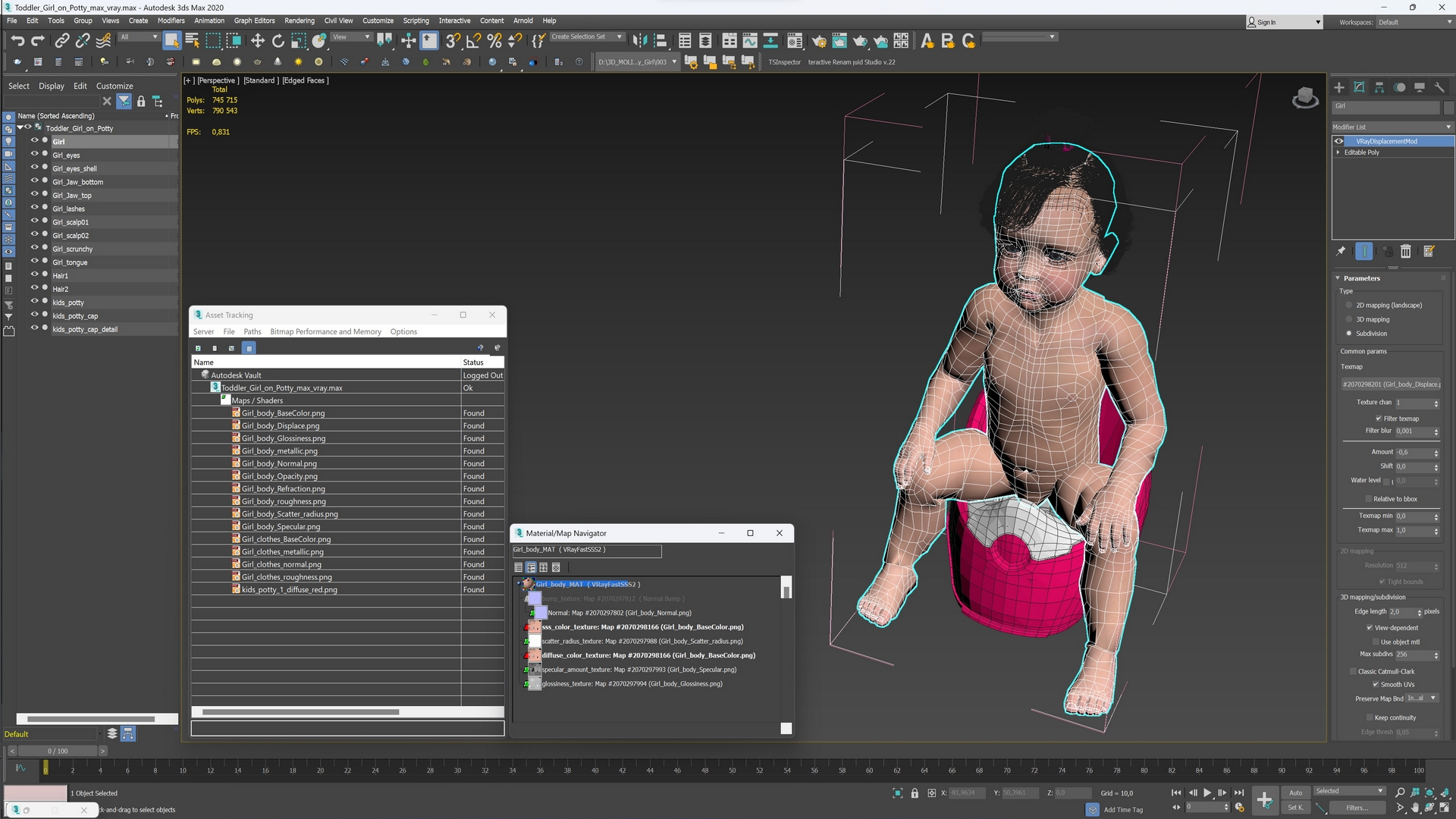
Task: Toggle Show End Result in modifier stack
Action: [1364, 251]
